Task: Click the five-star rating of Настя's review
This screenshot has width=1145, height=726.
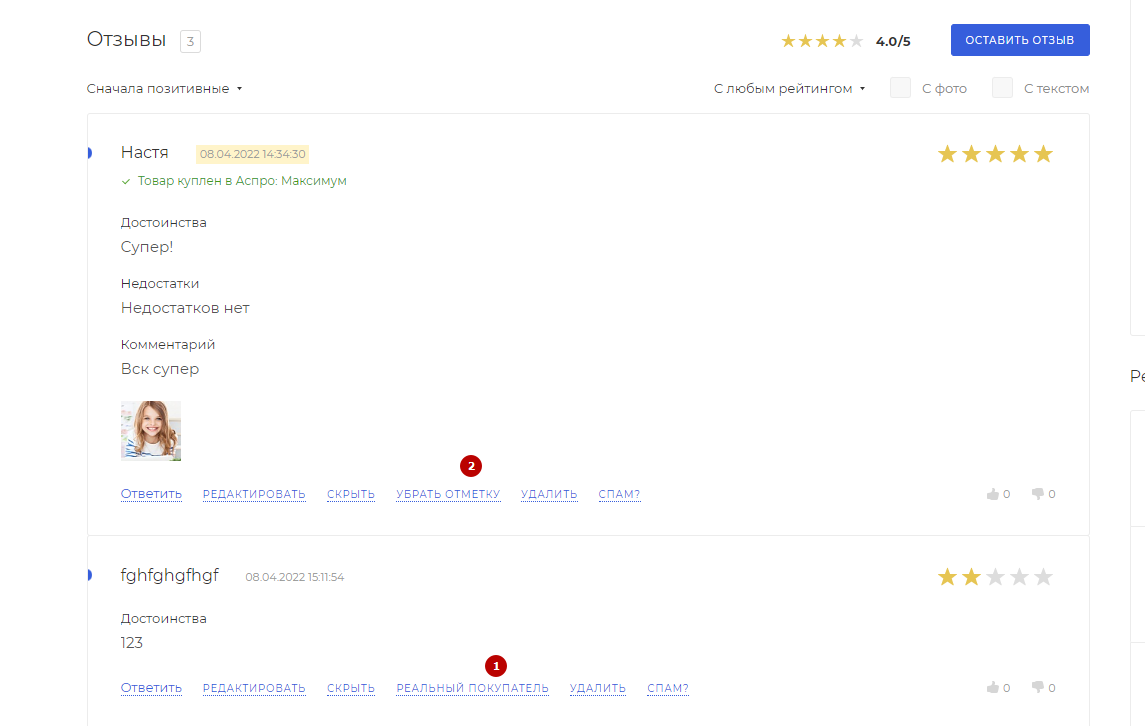Action: pyautogui.click(x=995, y=154)
